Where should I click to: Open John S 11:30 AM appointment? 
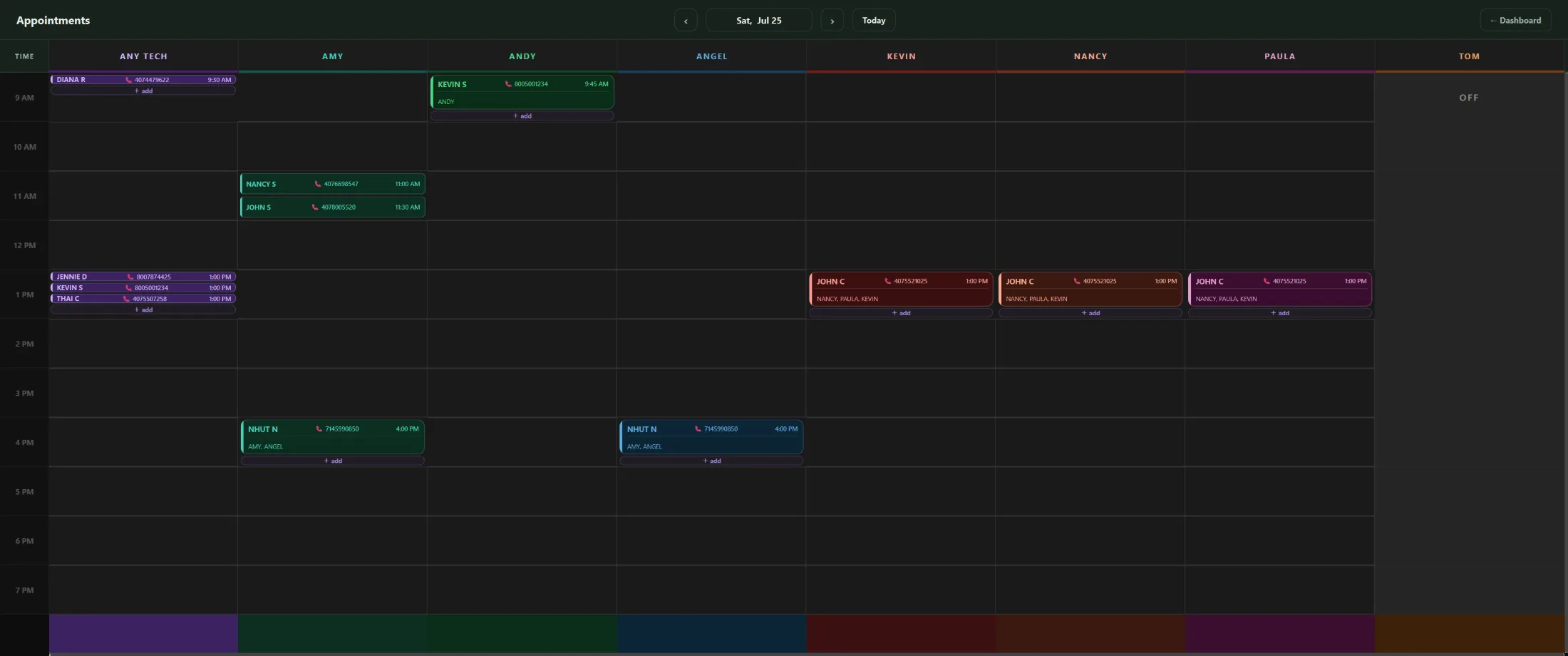(x=333, y=207)
